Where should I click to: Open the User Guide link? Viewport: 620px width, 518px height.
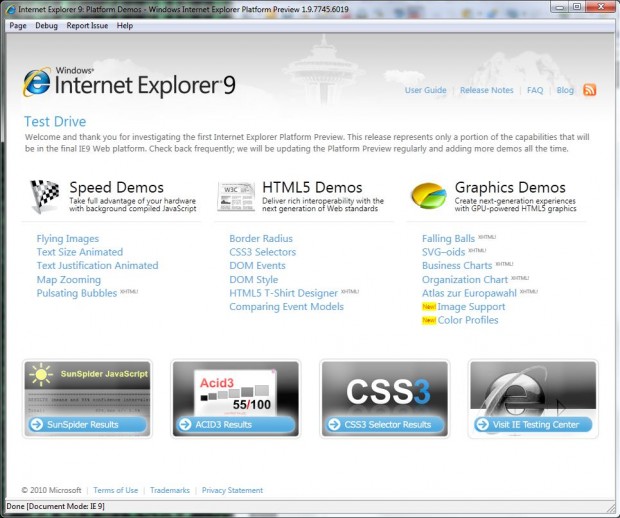pyautogui.click(x=425, y=90)
